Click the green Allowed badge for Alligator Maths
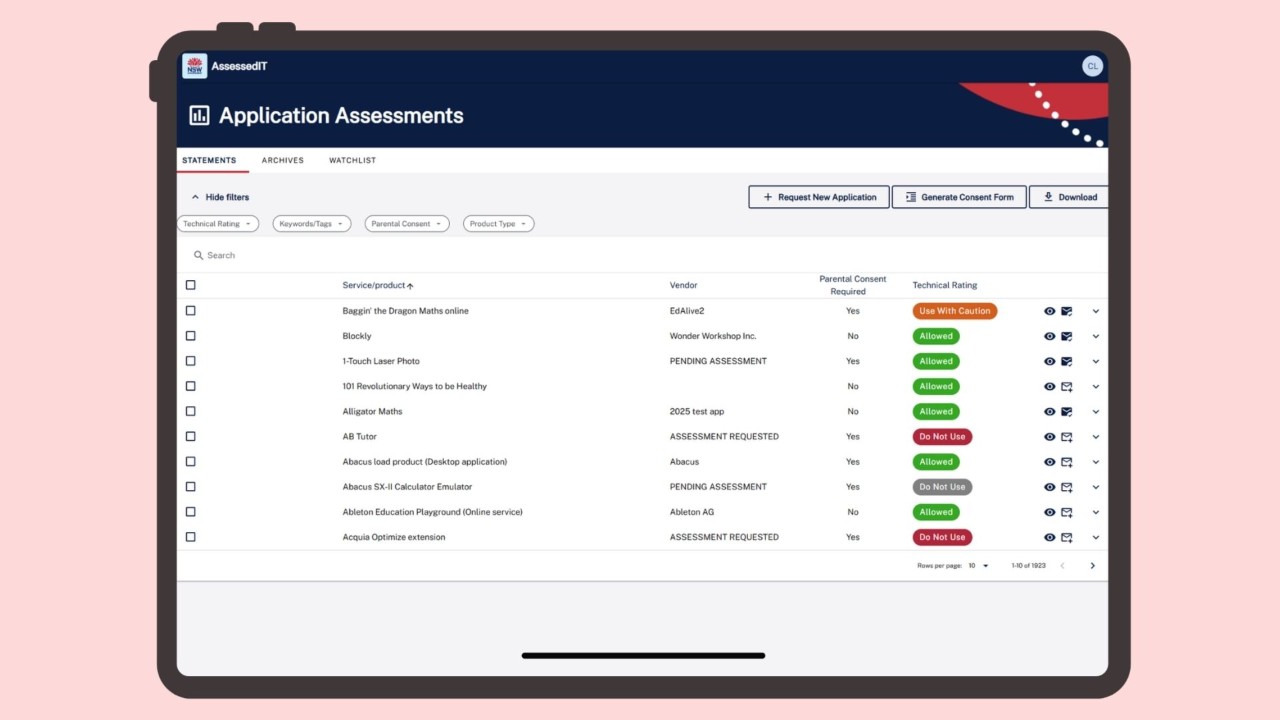Viewport: 1280px width, 720px height. [x=936, y=411]
